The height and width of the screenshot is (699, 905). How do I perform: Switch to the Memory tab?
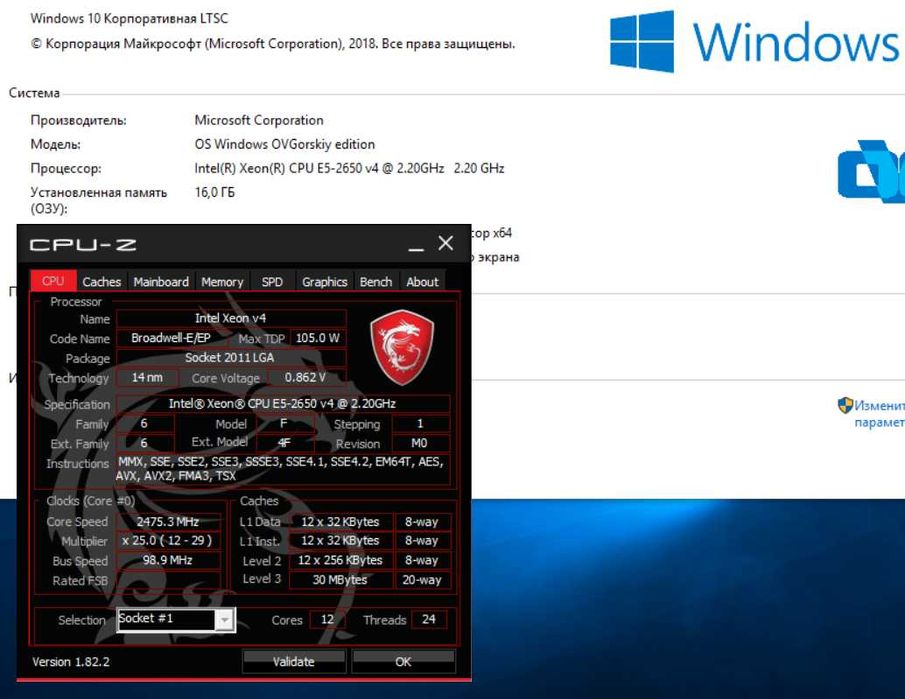222,282
